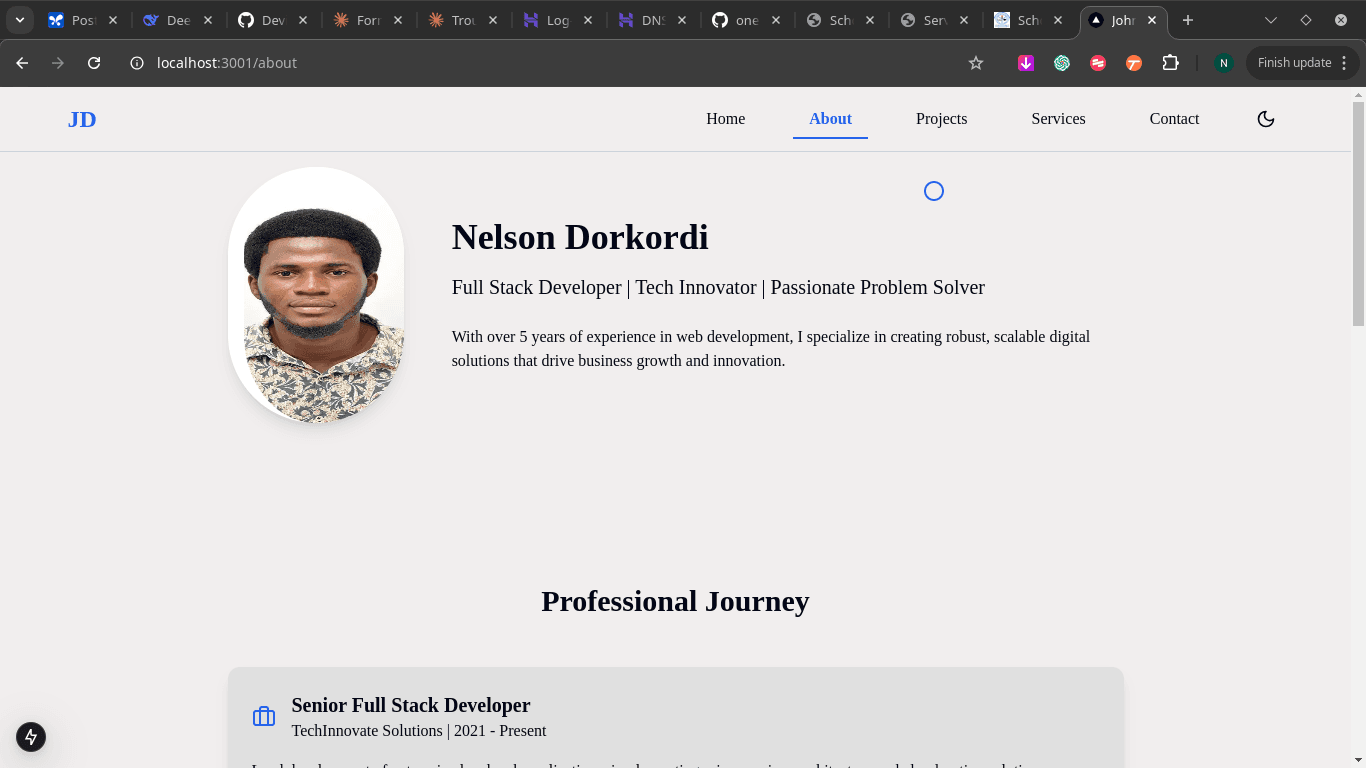This screenshot has height=768, width=1366.
Task: Close the Dee tab
Action: coord(208,20)
